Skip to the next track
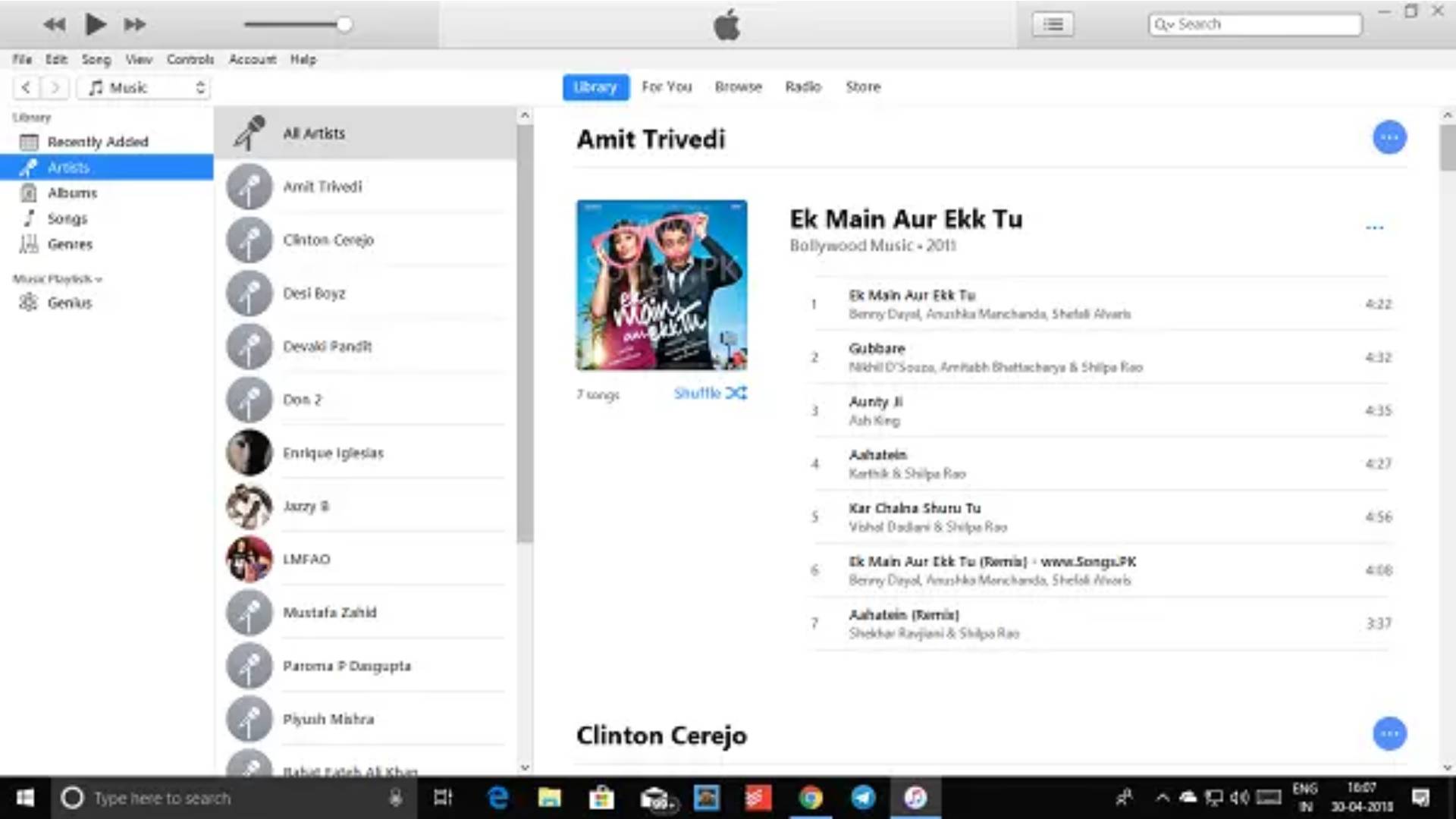The height and width of the screenshot is (819, 1456). tap(135, 24)
